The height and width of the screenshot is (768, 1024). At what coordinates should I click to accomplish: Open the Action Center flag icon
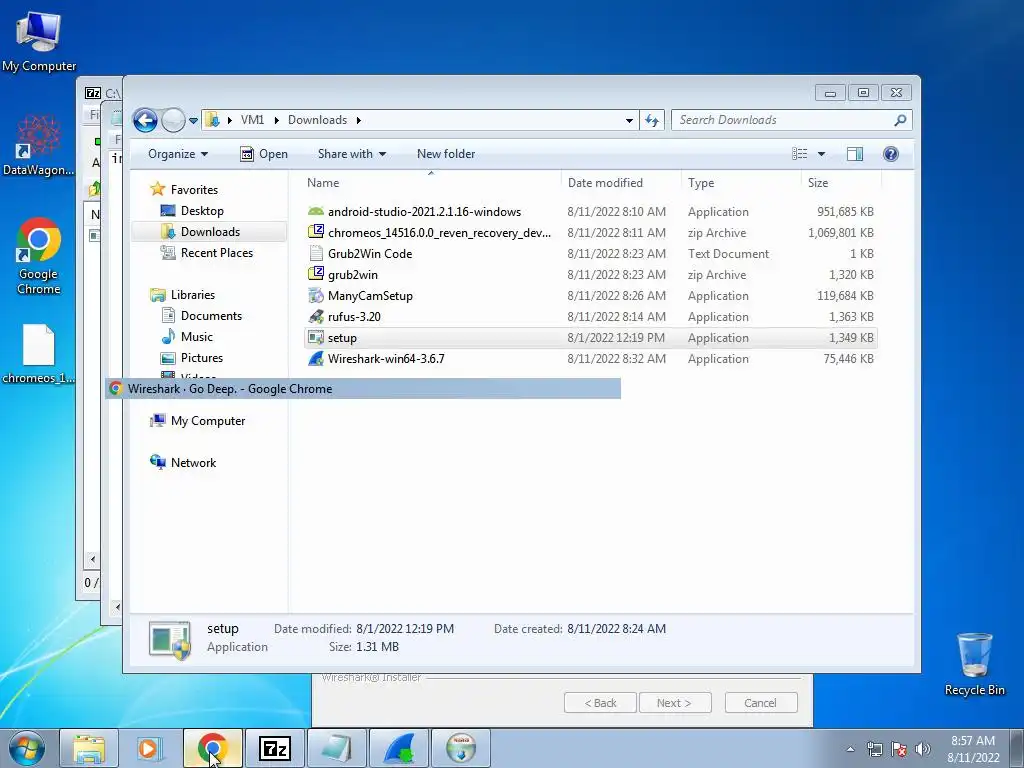click(x=899, y=749)
